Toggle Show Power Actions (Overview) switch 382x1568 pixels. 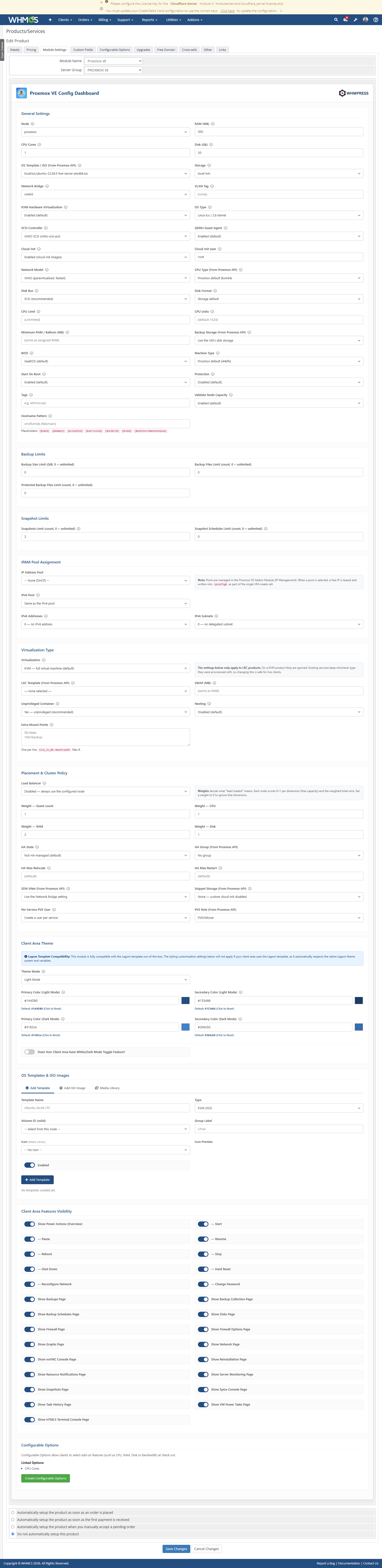click(29, 1224)
